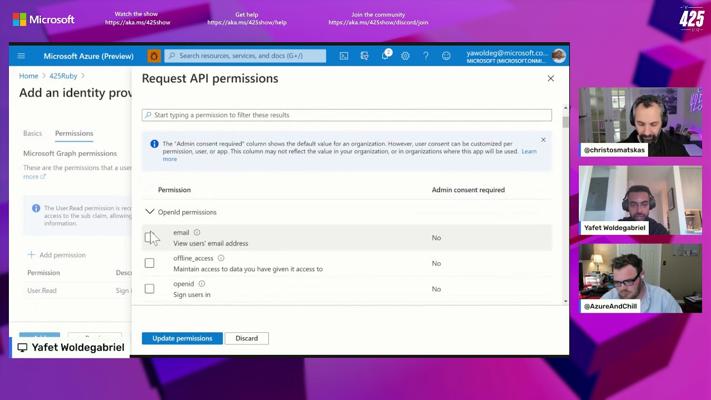Click the 'Sign users in' description
The image size is (711, 400).
coord(192,295)
